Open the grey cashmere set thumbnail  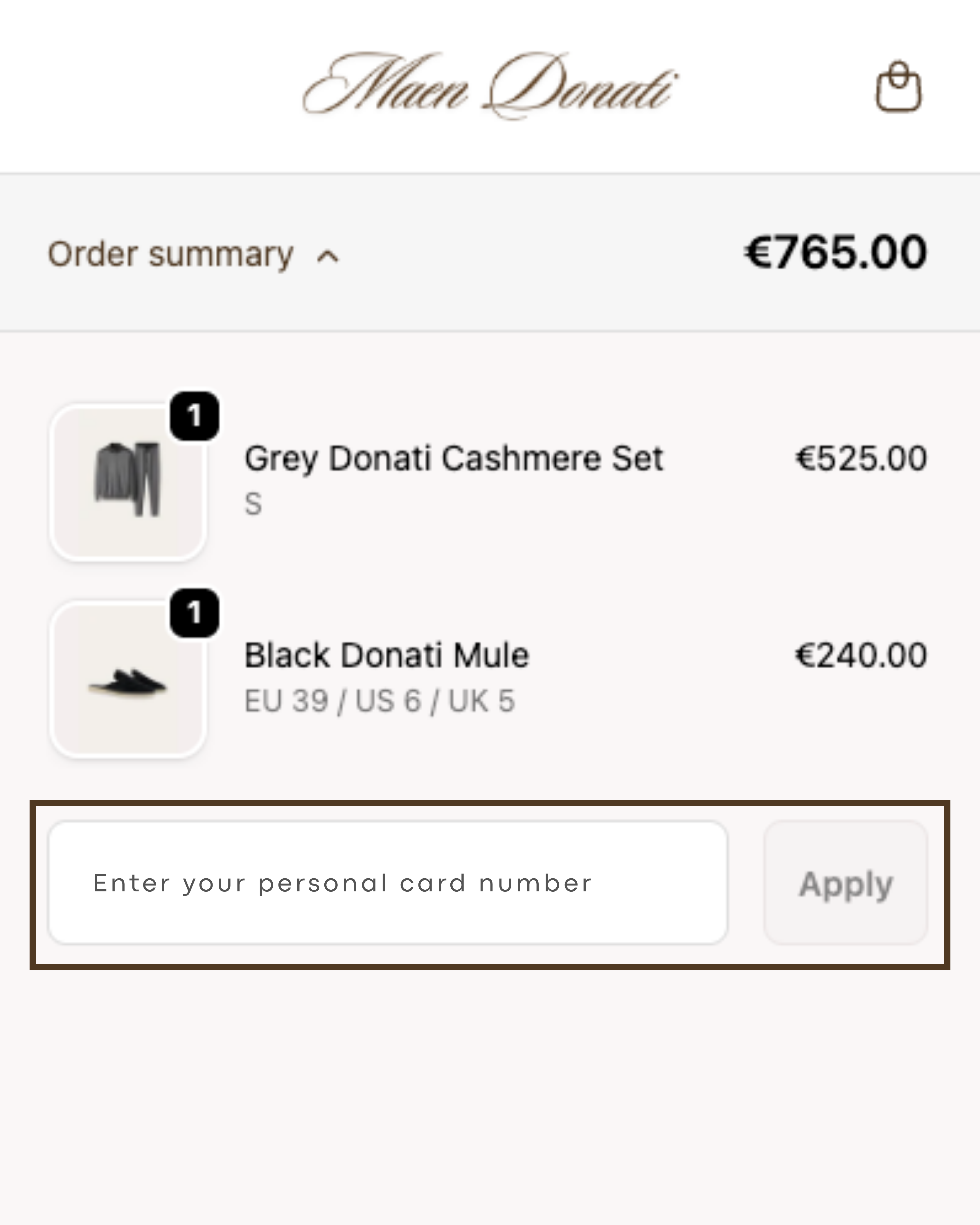coord(128,482)
